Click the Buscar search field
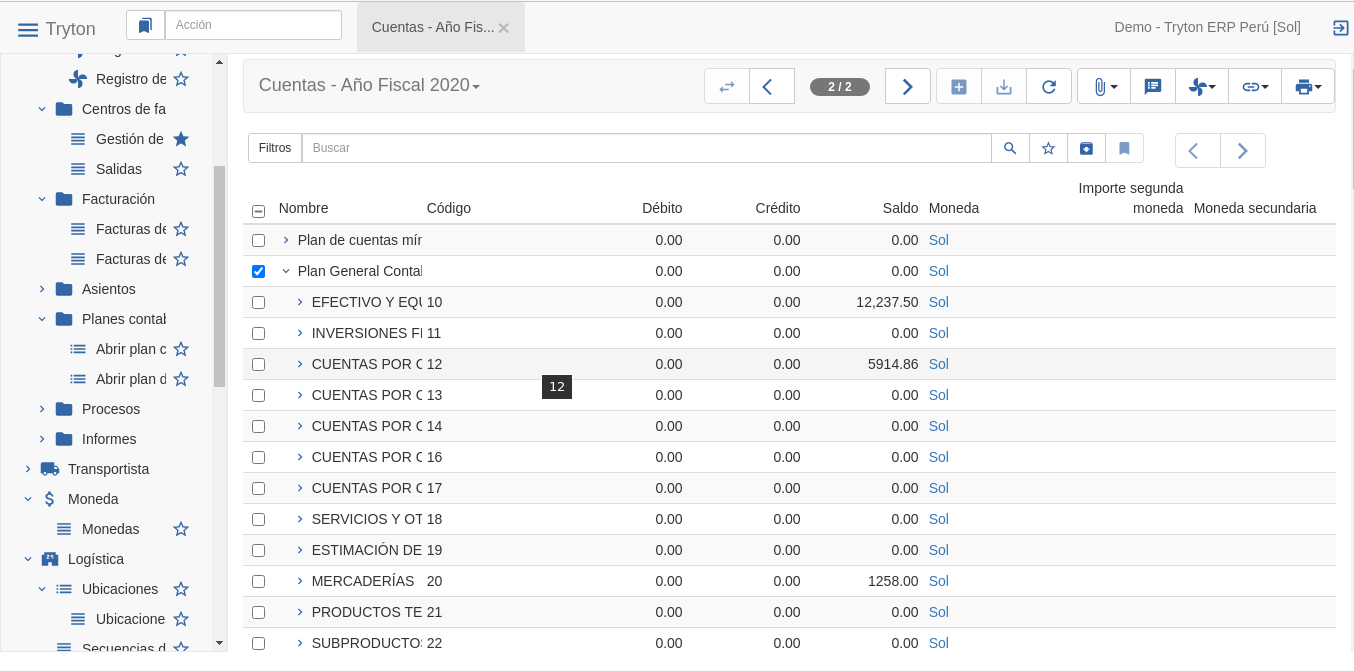The width and height of the screenshot is (1354, 671). [647, 148]
